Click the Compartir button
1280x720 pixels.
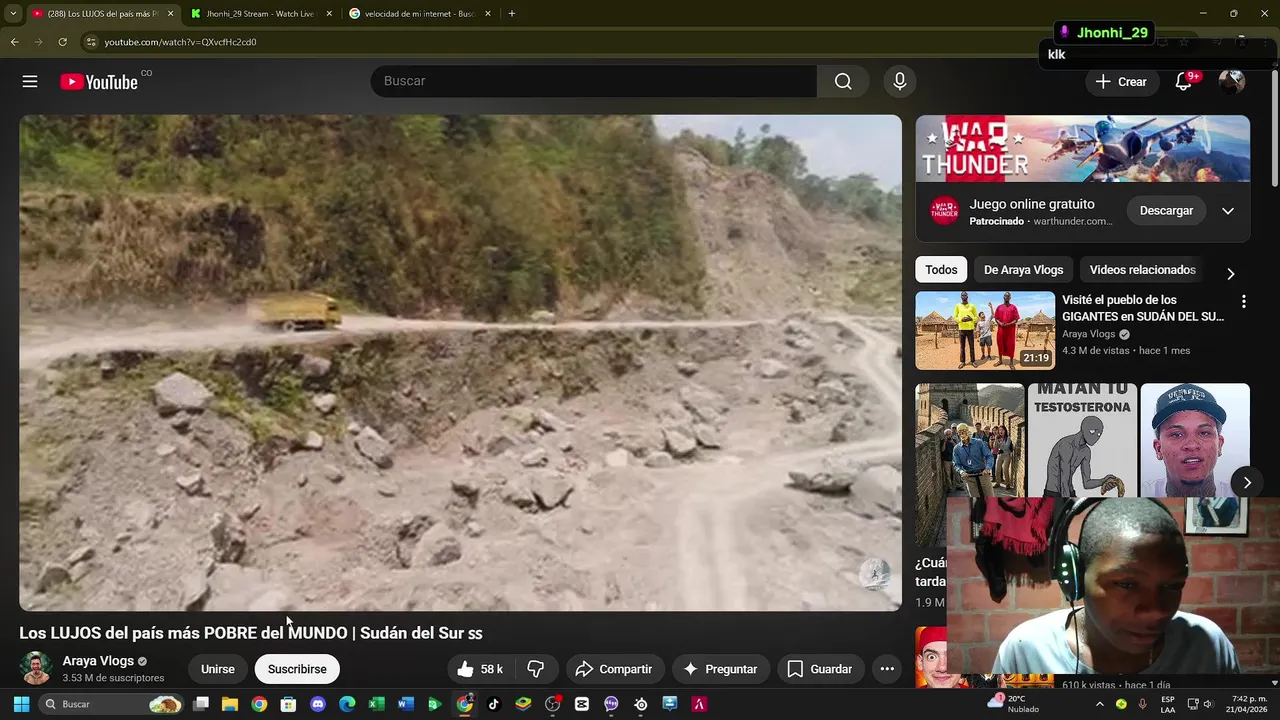pyautogui.click(x=614, y=669)
